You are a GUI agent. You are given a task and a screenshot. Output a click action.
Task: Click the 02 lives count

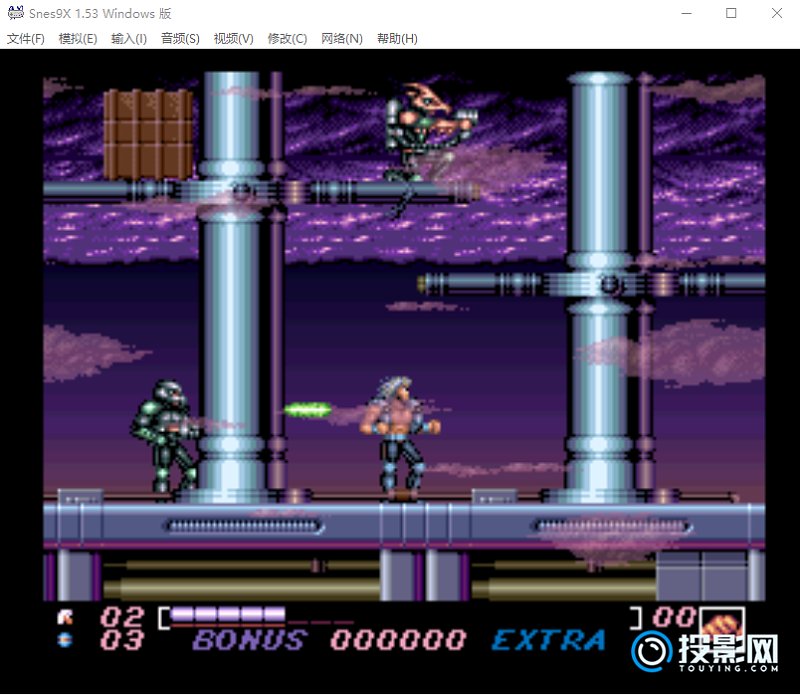click(x=122, y=617)
